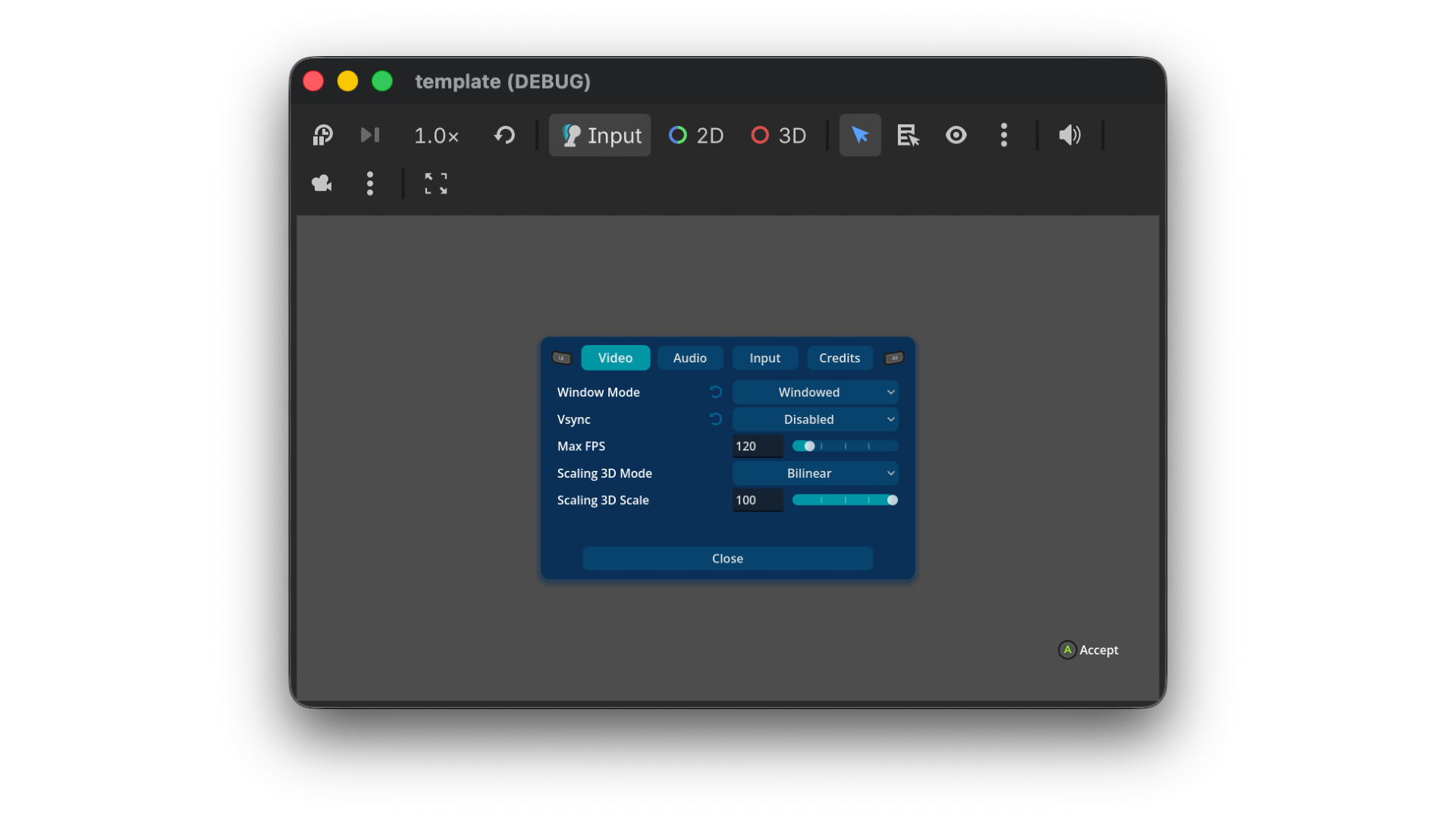The height and width of the screenshot is (819, 1456).
Task: Toggle selection visibility eye icon
Action: pyautogui.click(x=955, y=135)
